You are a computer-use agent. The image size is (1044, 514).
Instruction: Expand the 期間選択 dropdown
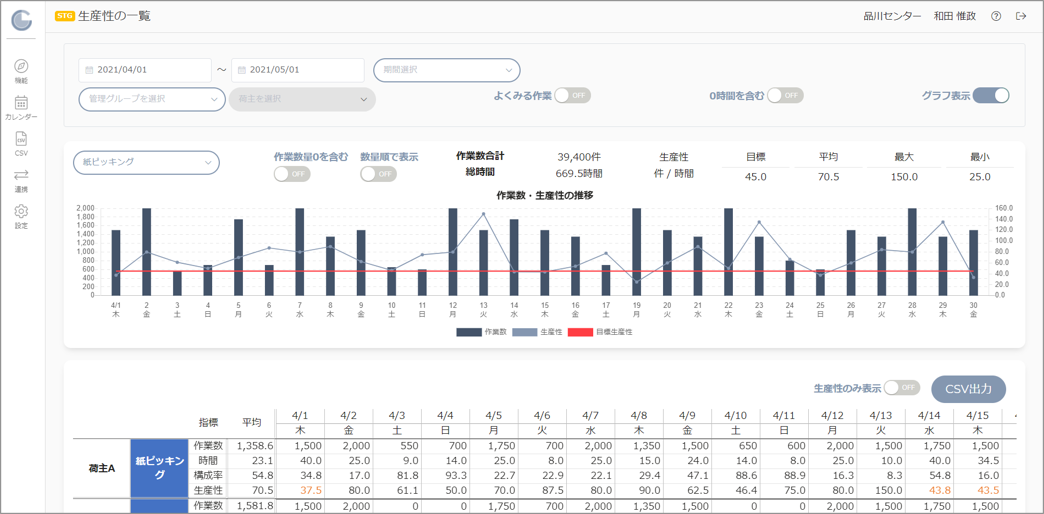(x=447, y=70)
